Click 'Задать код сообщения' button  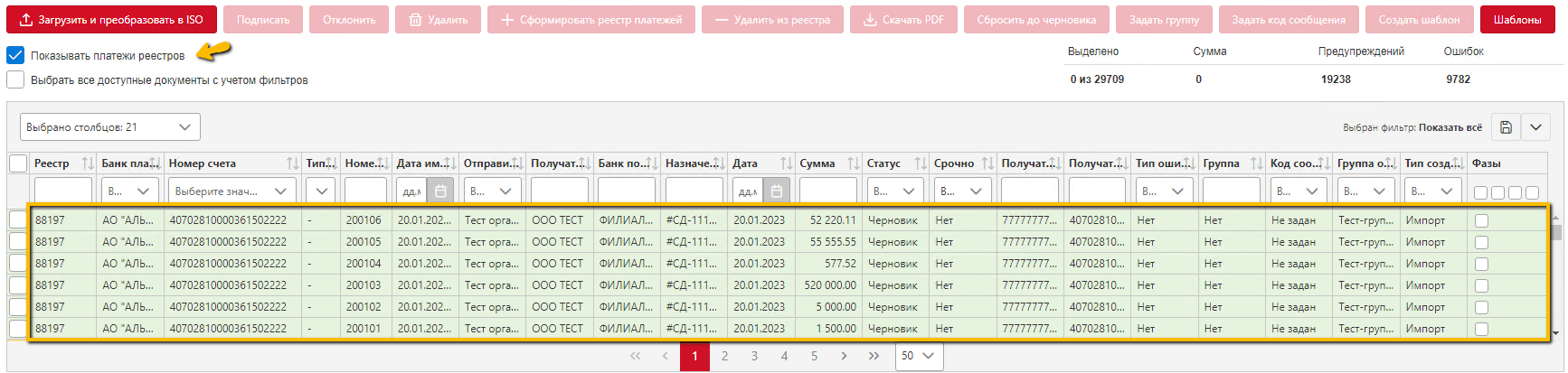[x=1289, y=19]
